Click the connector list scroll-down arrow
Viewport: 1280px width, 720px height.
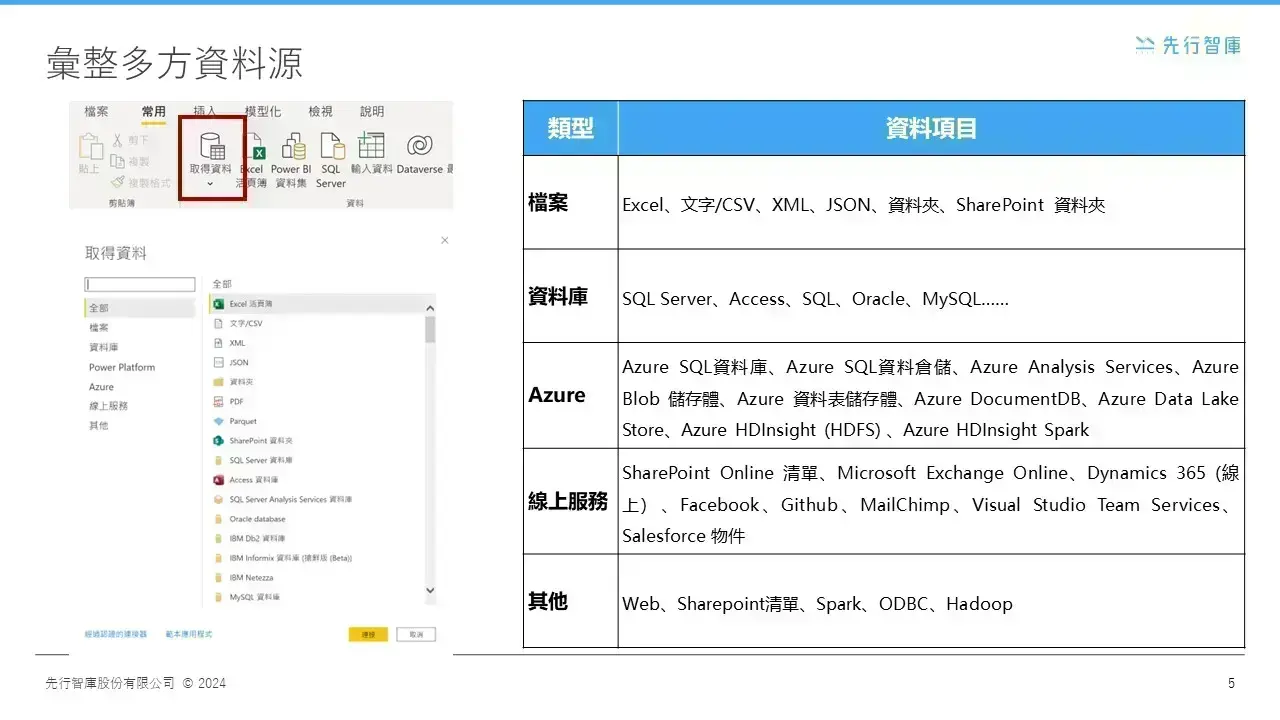coord(431,591)
